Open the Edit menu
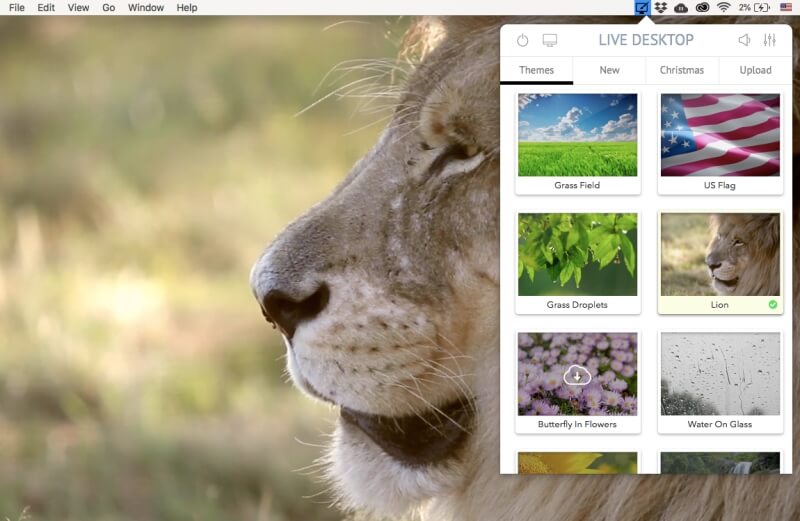800x521 pixels. tap(46, 8)
